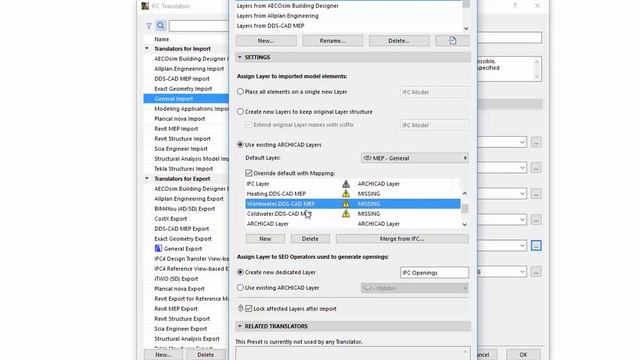
Task: Click the highlighted ellipsis button at right
Action: [x=536, y=246]
